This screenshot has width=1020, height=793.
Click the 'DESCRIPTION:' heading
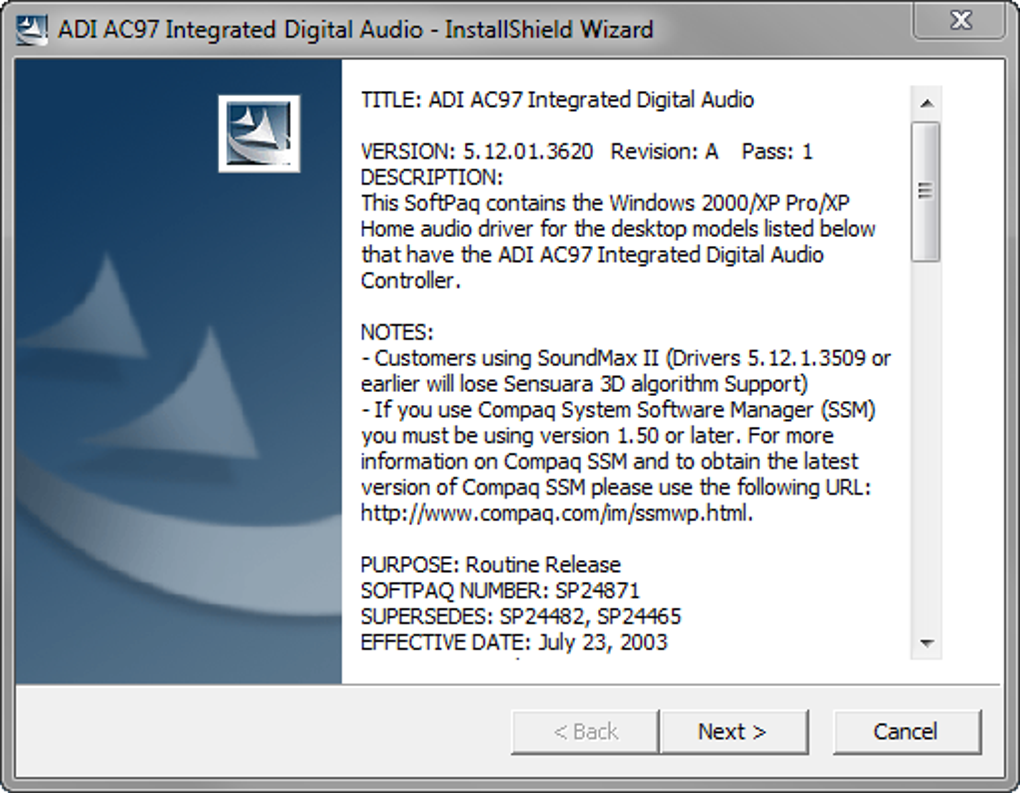point(432,178)
